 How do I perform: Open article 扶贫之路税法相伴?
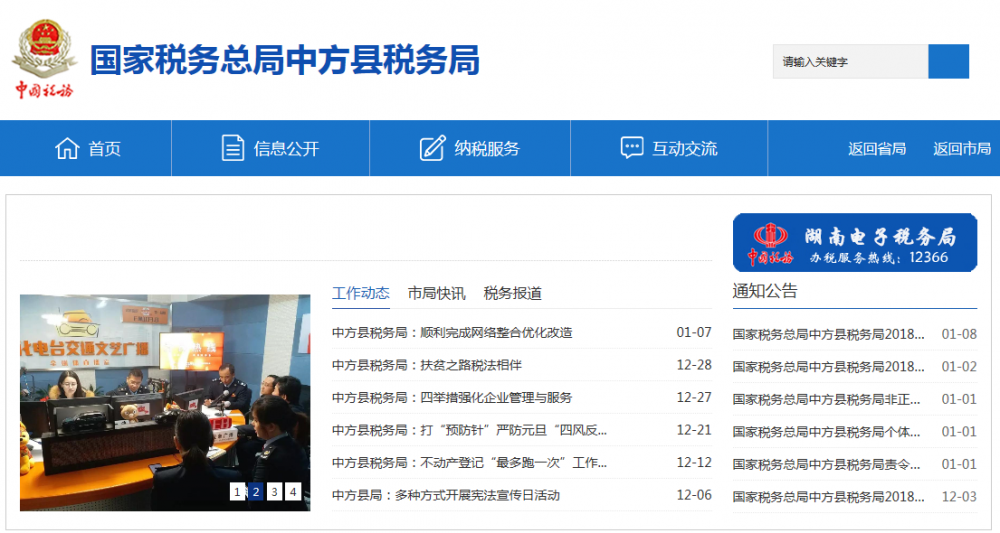point(427,365)
